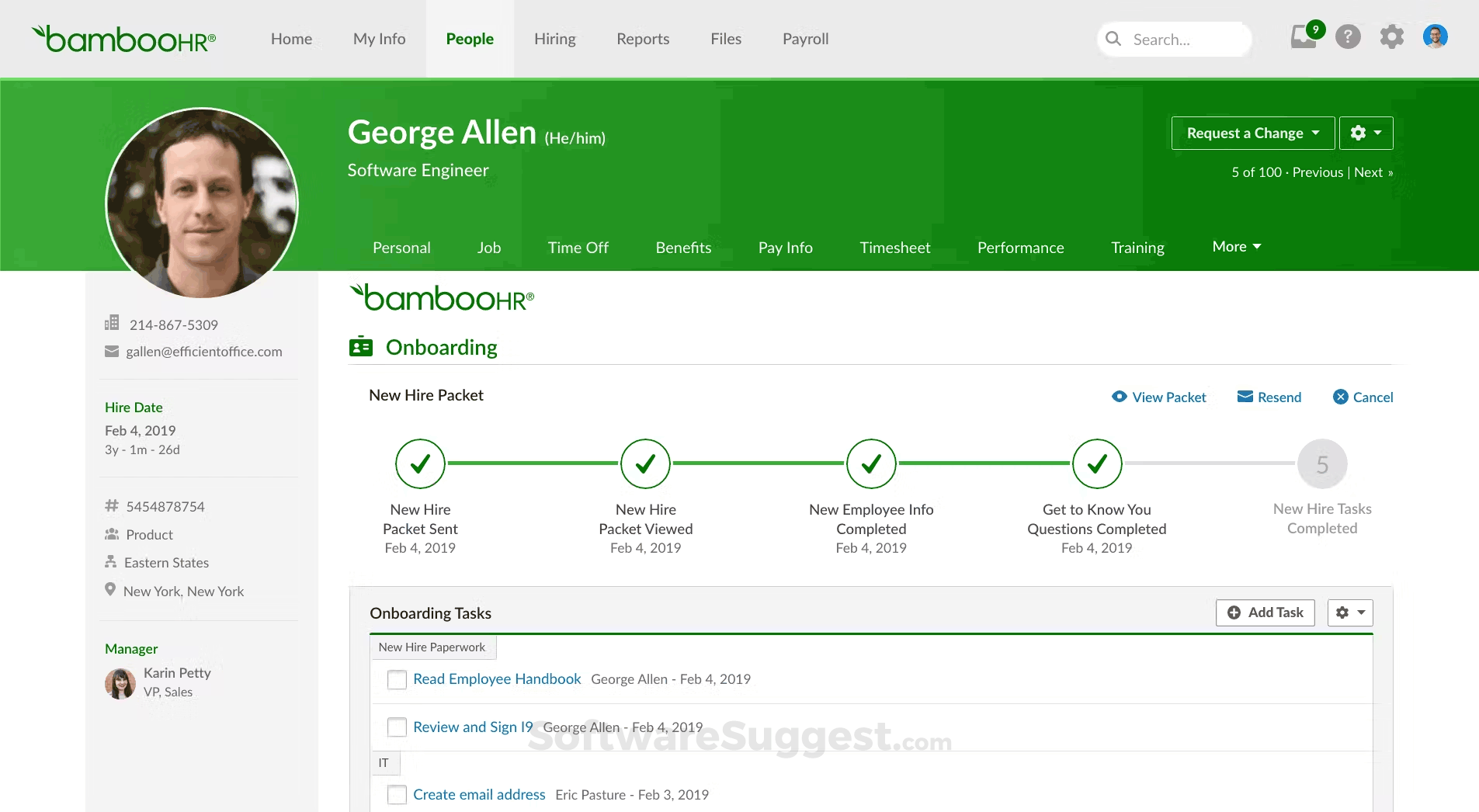
Task: Click the help question mark icon
Action: pos(1349,36)
